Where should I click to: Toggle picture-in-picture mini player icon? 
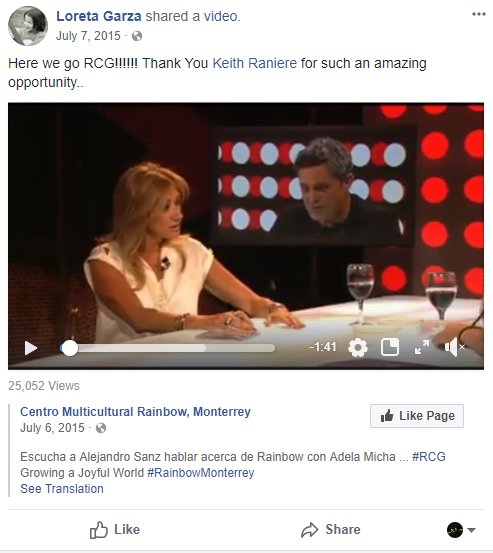coord(390,347)
